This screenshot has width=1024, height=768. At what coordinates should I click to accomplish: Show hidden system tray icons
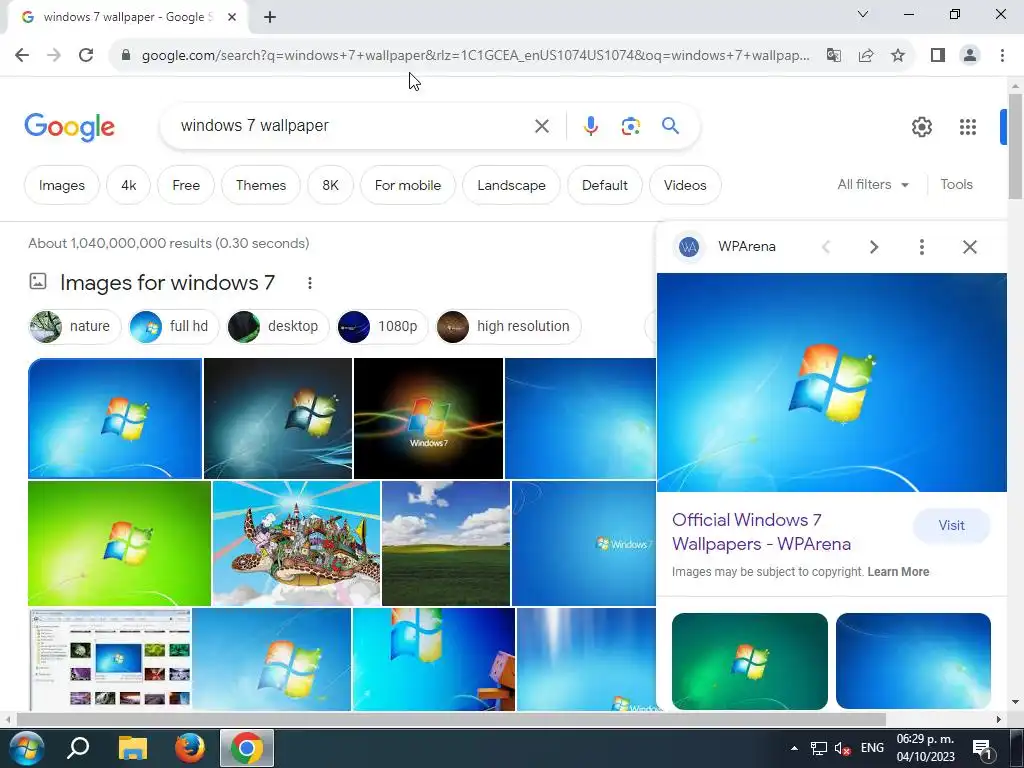pos(794,748)
